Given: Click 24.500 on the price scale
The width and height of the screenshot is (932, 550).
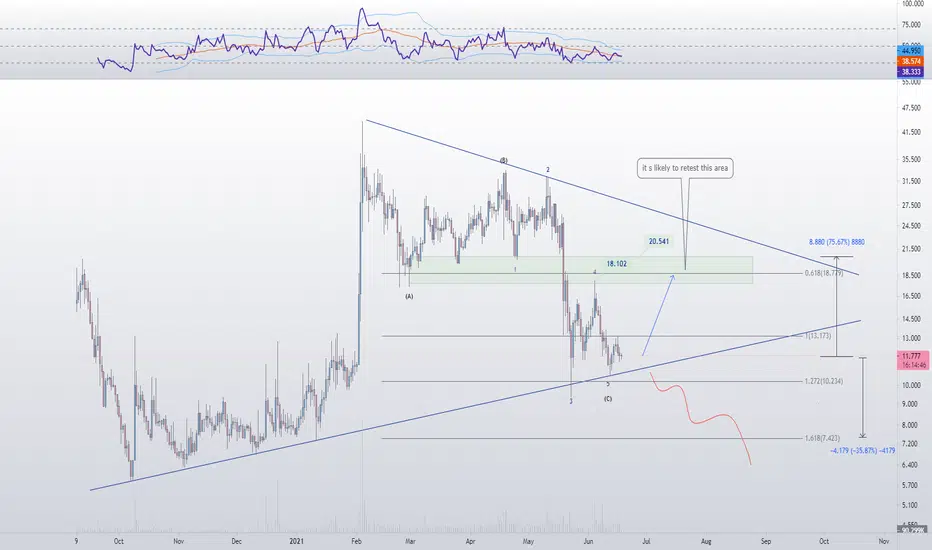Looking at the screenshot, I should (911, 226).
